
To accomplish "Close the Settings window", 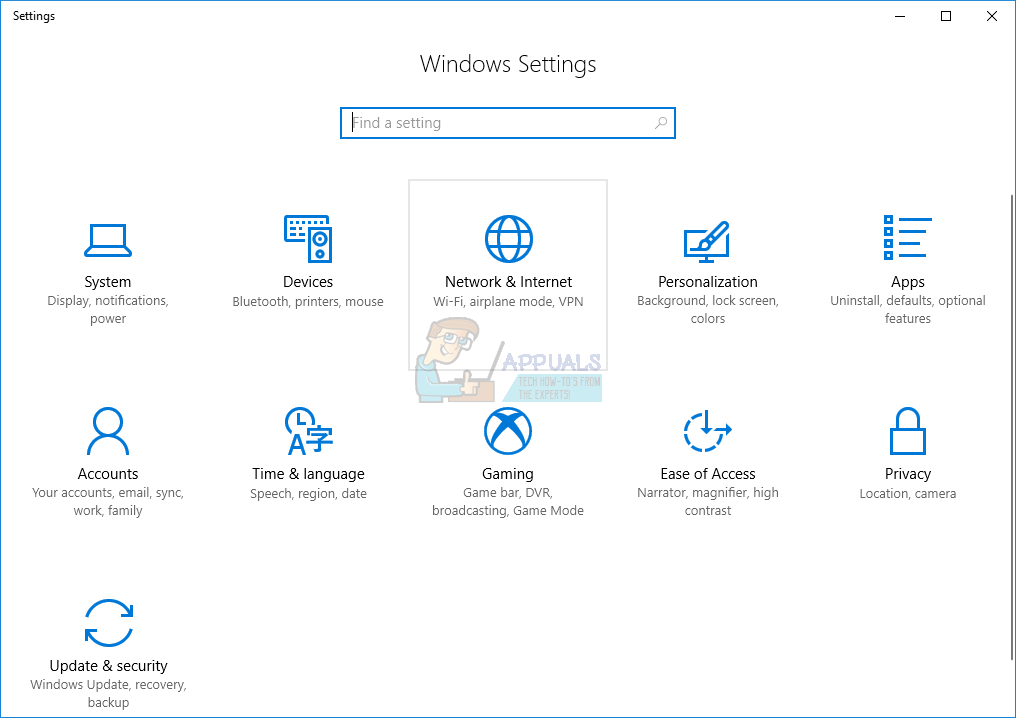I will coord(992,16).
